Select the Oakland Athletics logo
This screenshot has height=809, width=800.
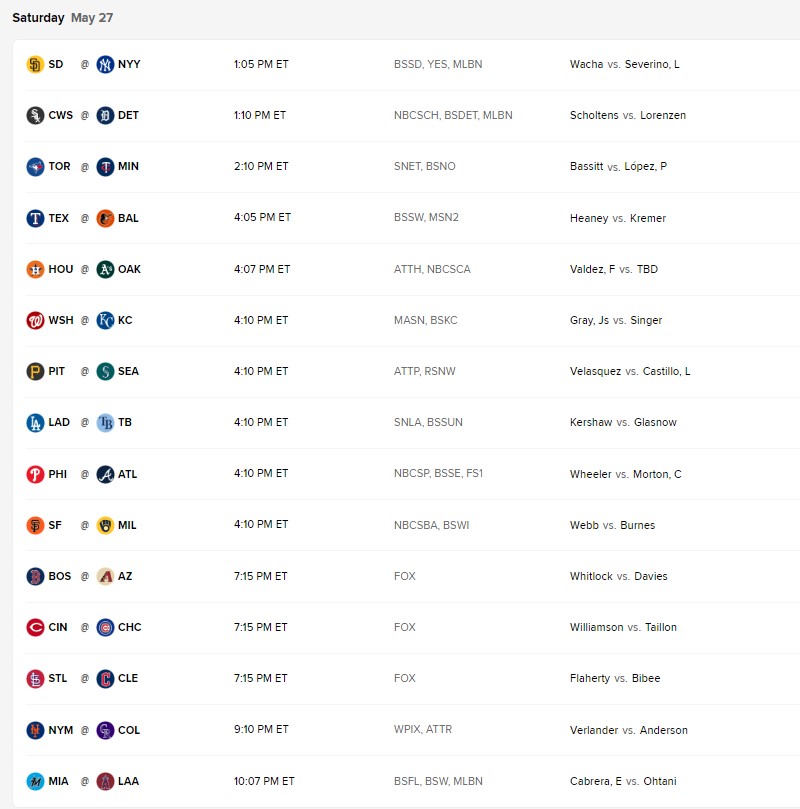104,269
